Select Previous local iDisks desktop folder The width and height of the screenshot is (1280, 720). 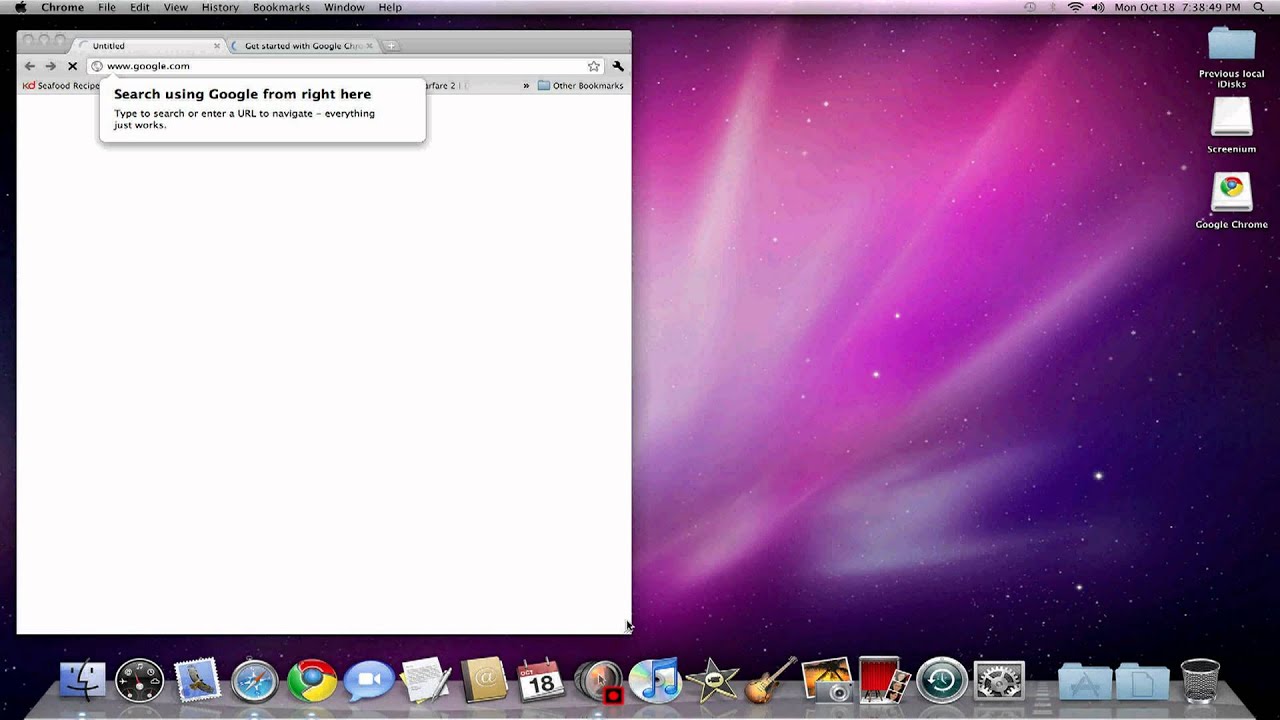tap(1231, 58)
